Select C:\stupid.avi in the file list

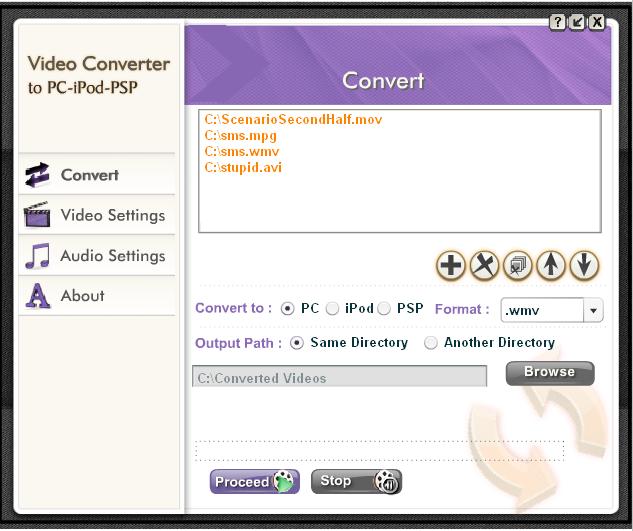point(243,168)
